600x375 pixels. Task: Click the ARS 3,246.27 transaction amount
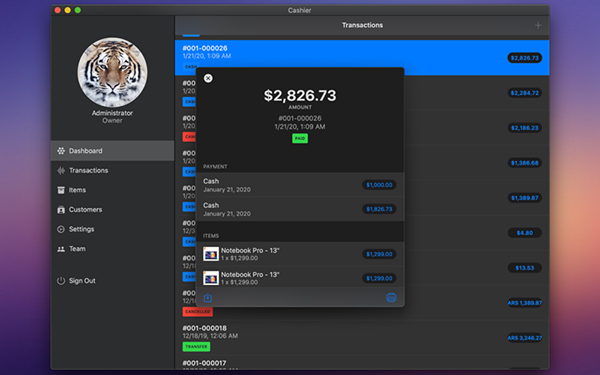point(525,338)
